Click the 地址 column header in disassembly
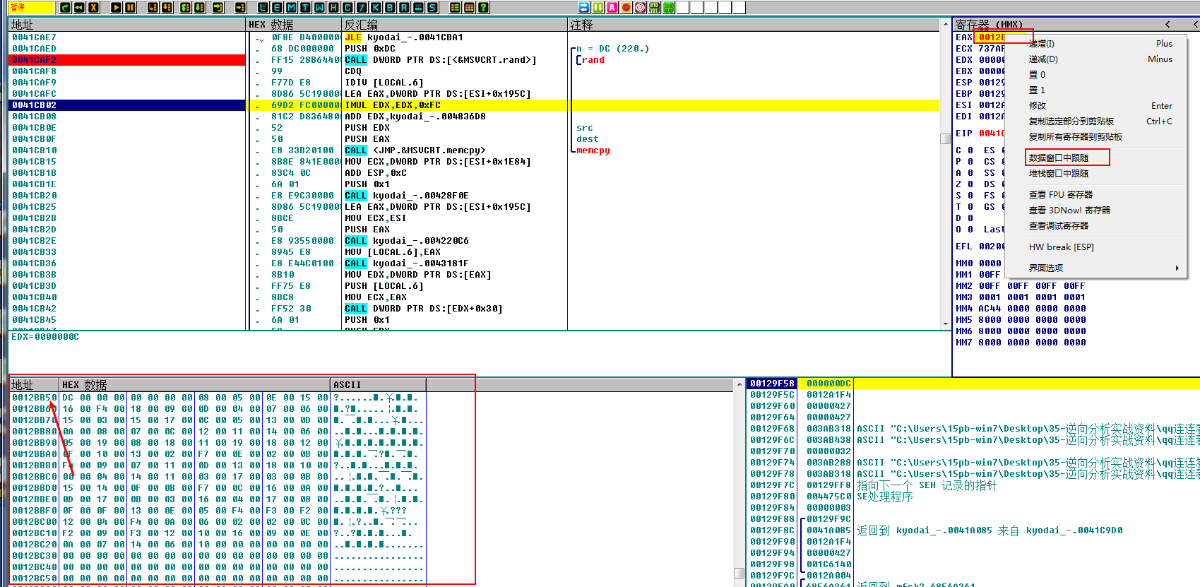 126,24
